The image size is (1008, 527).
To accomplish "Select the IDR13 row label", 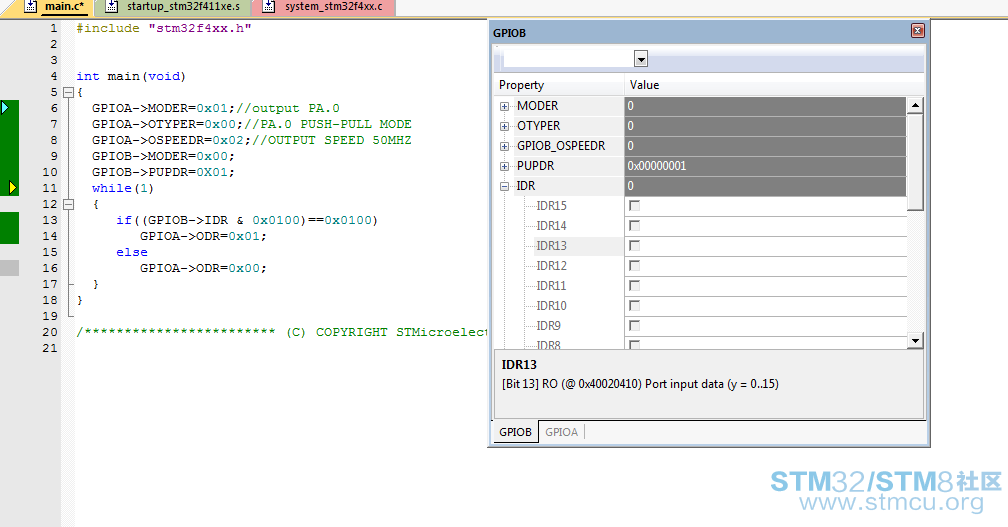I will (552, 246).
